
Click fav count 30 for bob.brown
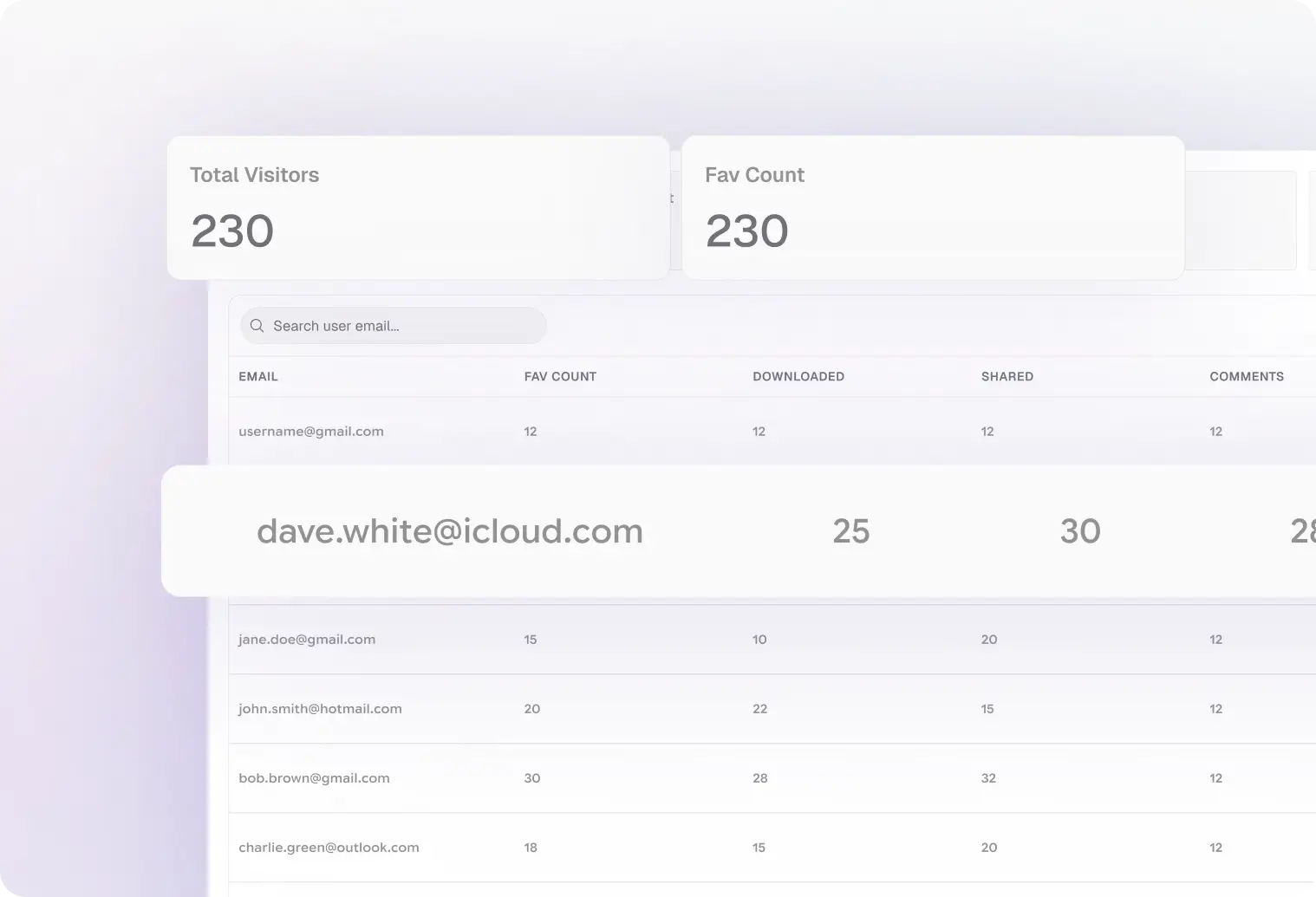[532, 778]
